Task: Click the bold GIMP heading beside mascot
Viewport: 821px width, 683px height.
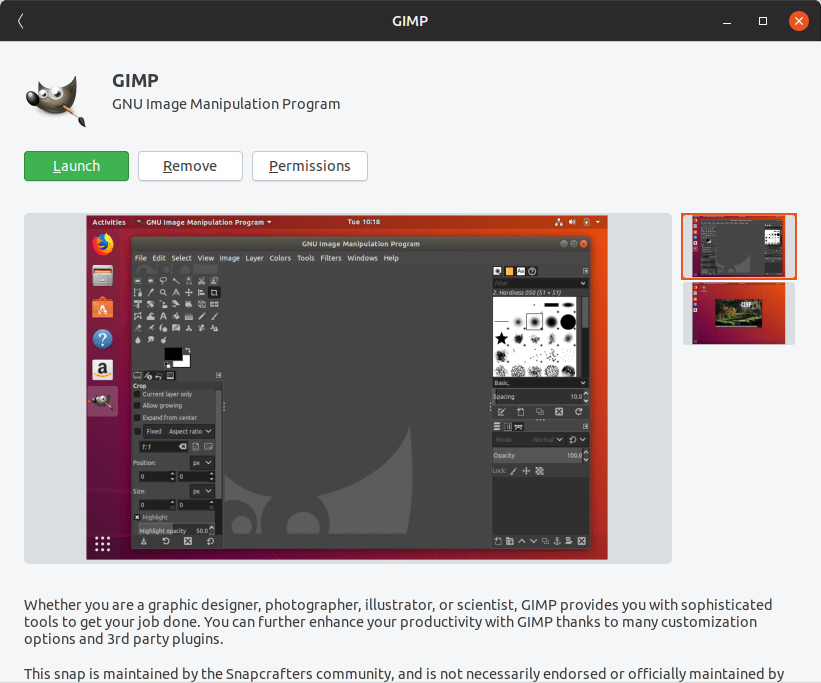Action: 135,81
